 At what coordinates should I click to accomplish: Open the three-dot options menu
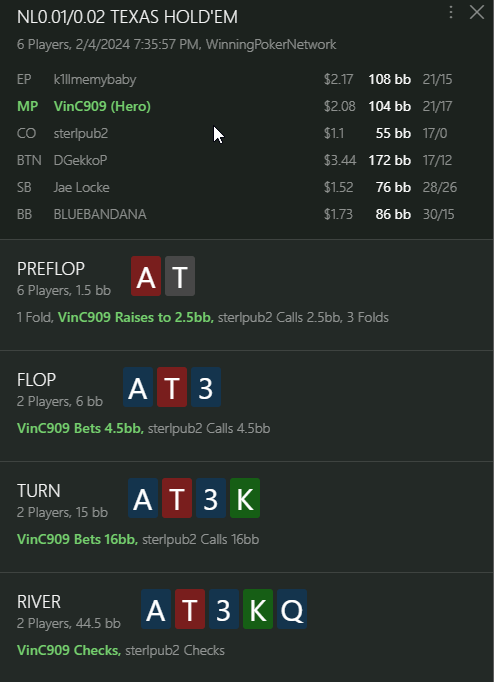click(x=451, y=12)
